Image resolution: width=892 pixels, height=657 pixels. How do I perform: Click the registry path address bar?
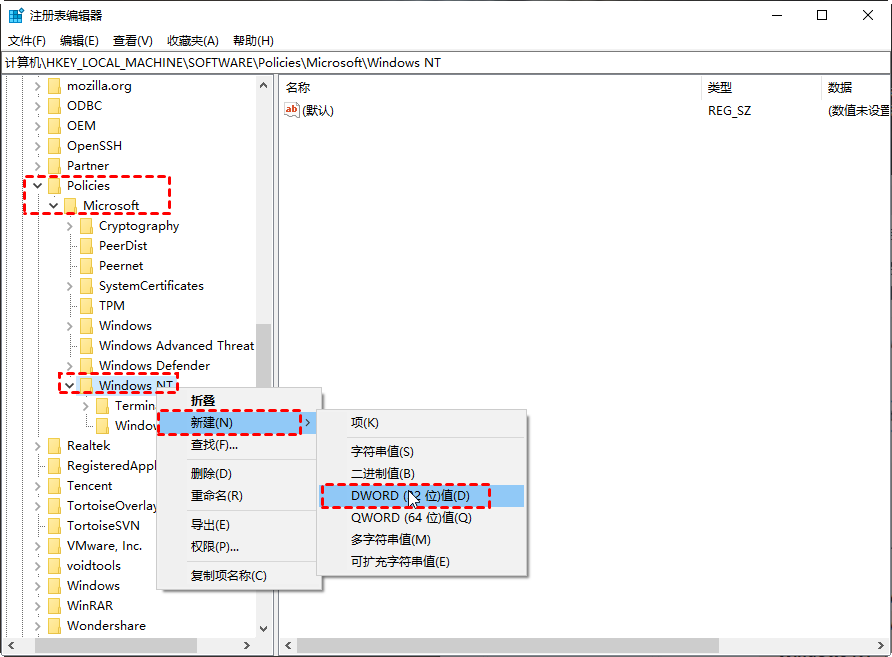coord(445,63)
